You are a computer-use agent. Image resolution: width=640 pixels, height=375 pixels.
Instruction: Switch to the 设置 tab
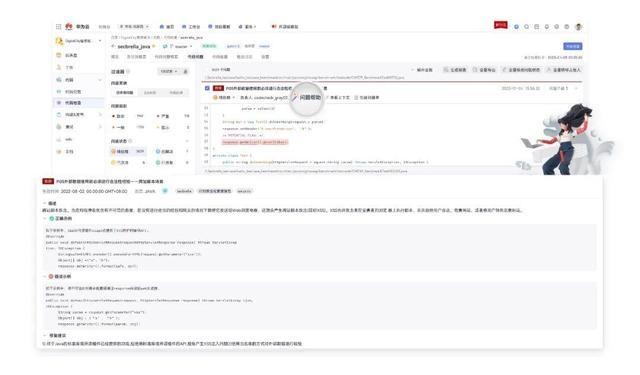click(x=265, y=57)
